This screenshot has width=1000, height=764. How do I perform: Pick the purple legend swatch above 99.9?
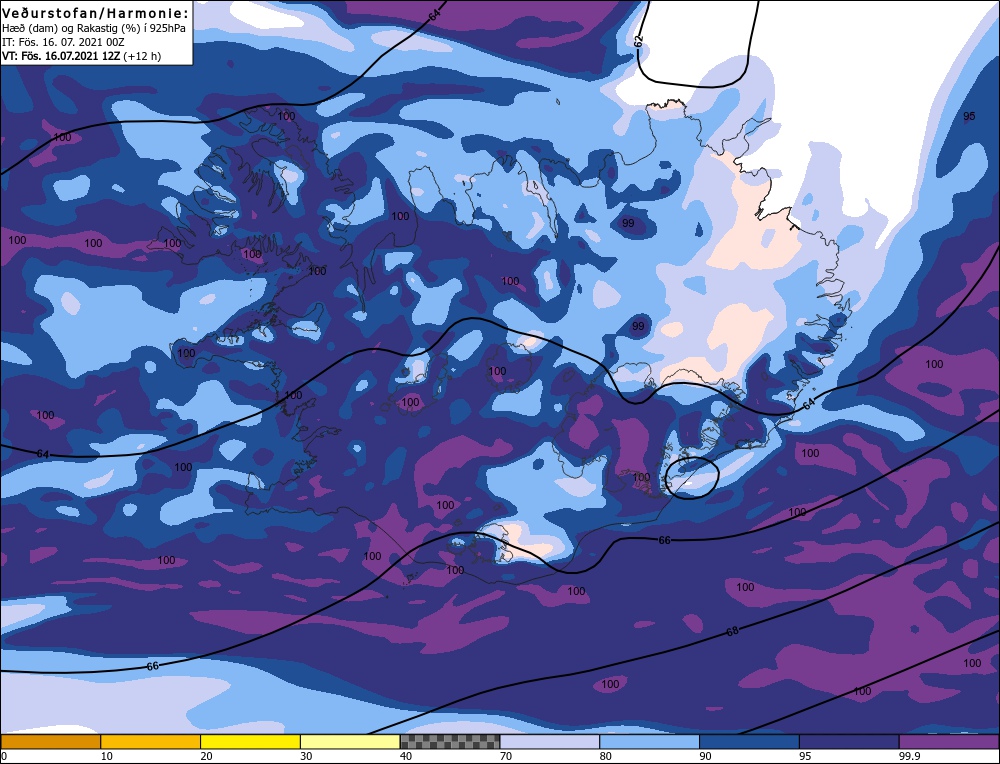[949, 742]
